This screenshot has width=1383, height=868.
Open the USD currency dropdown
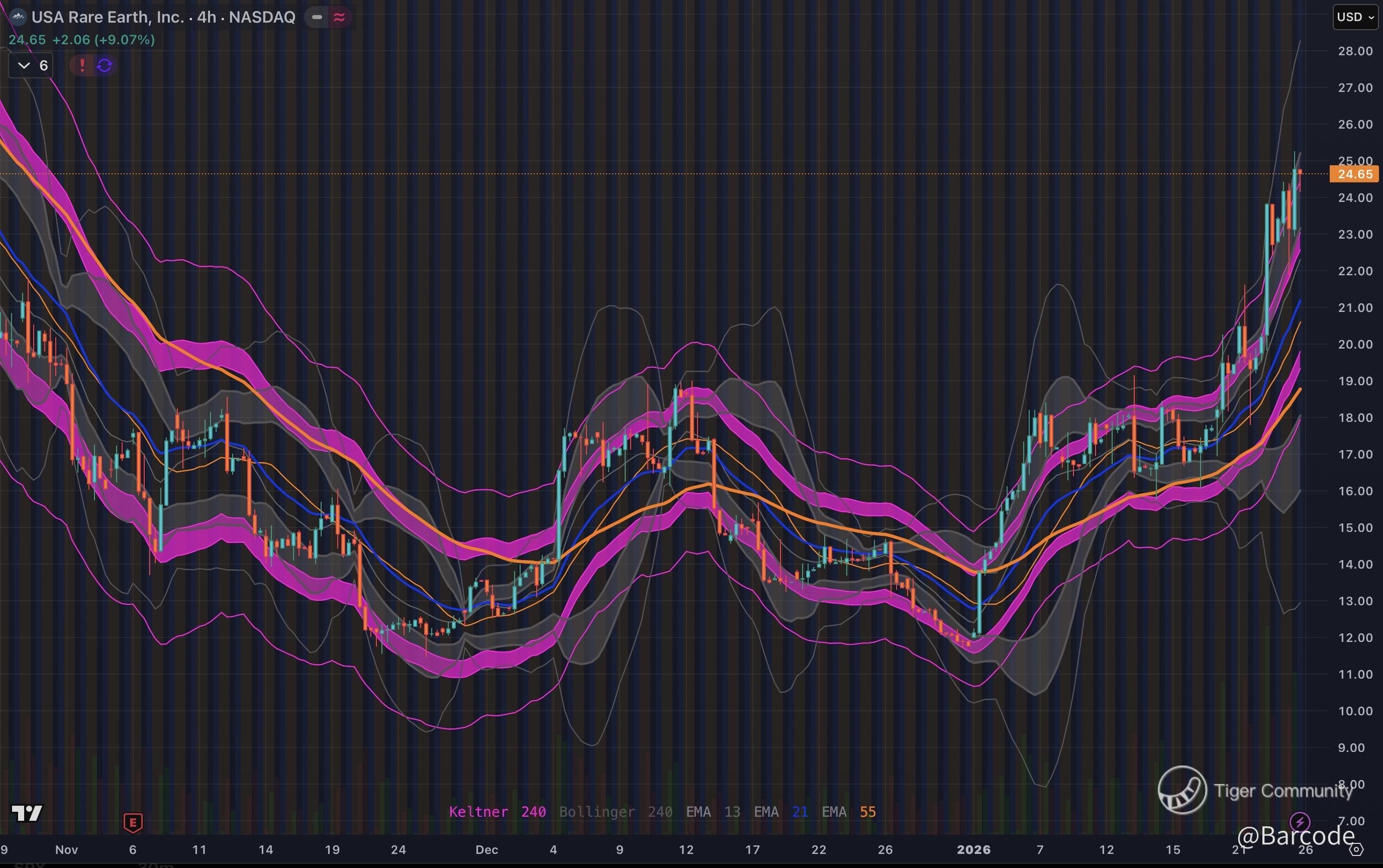[x=1355, y=17]
